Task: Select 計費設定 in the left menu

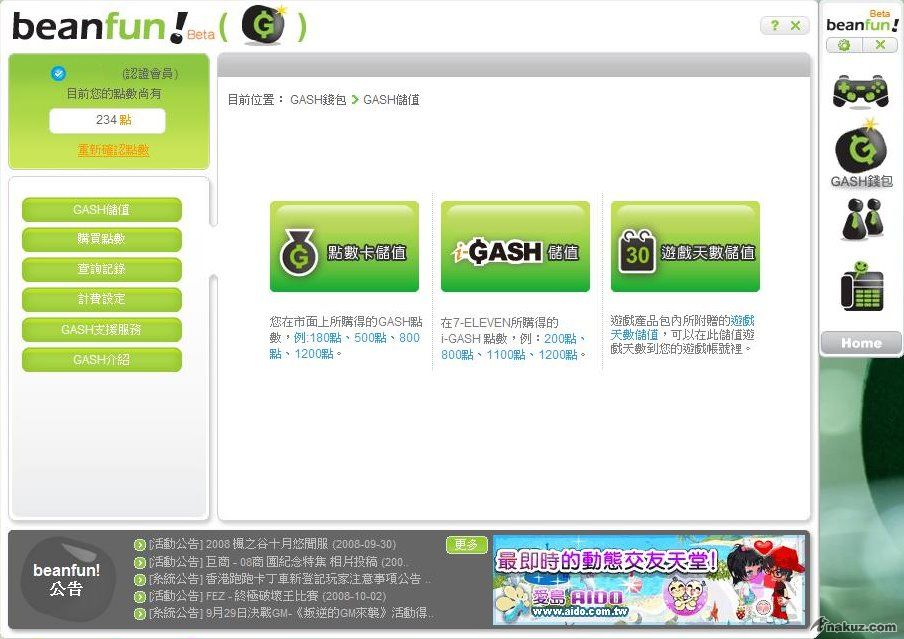Action: (x=101, y=299)
